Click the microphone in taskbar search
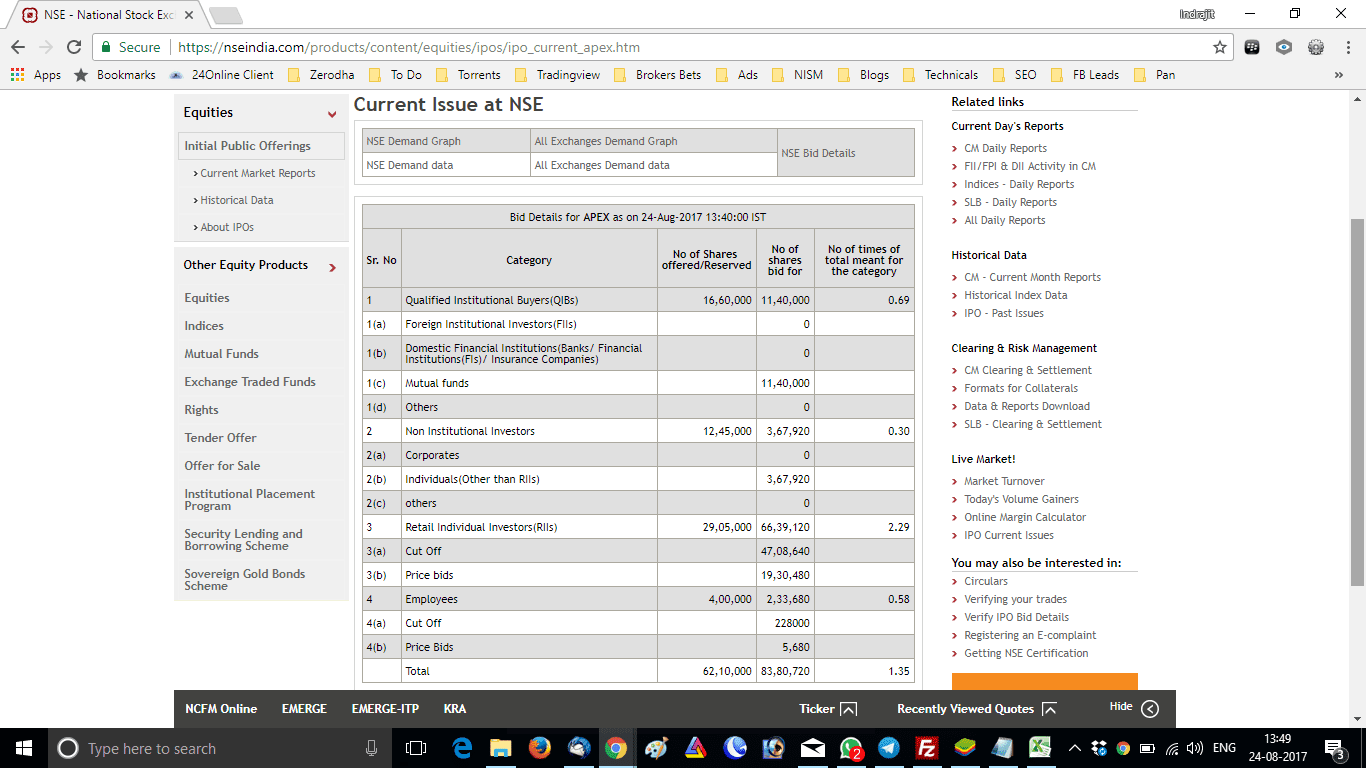1366x768 pixels. pyautogui.click(x=372, y=748)
